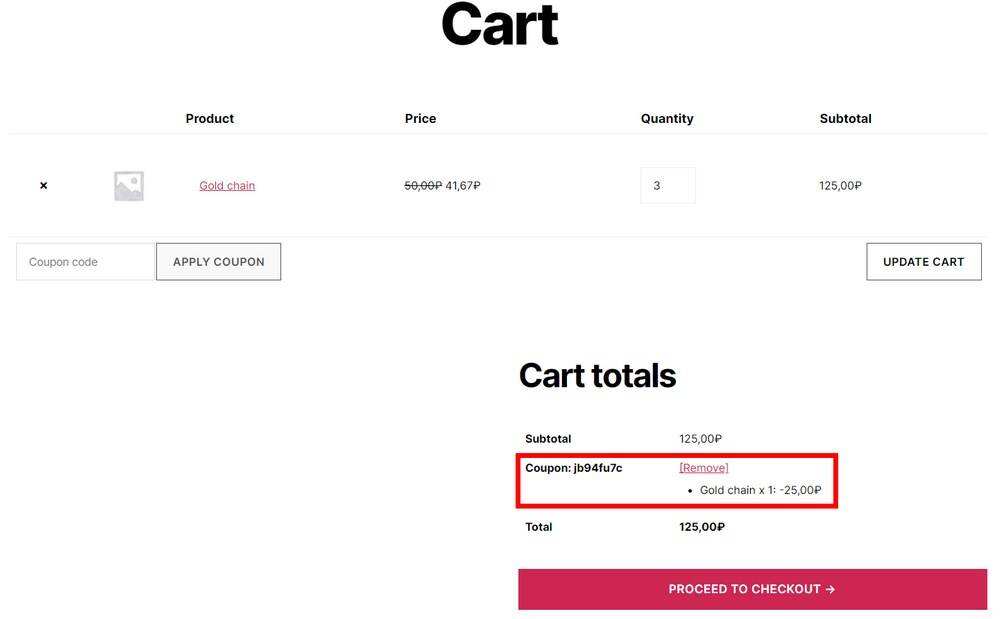Proceed to checkout
The width and height of the screenshot is (1000, 619).
pyautogui.click(x=752, y=589)
